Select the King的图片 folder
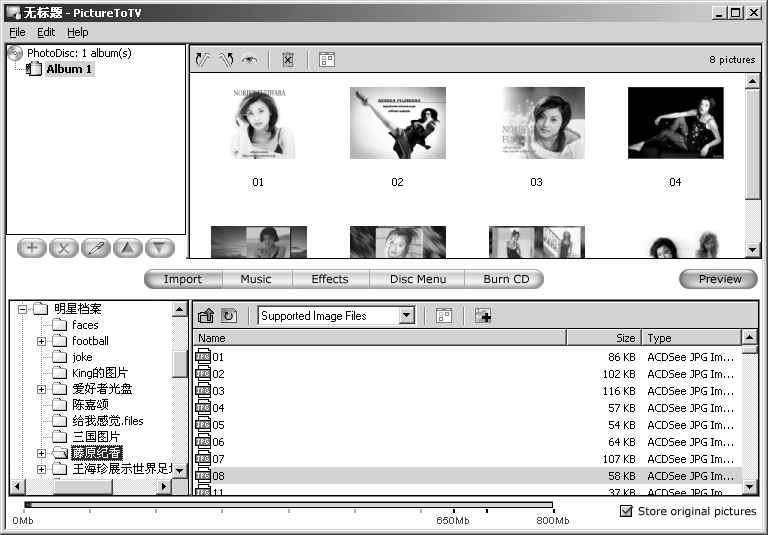768x535 pixels. [x=100, y=373]
